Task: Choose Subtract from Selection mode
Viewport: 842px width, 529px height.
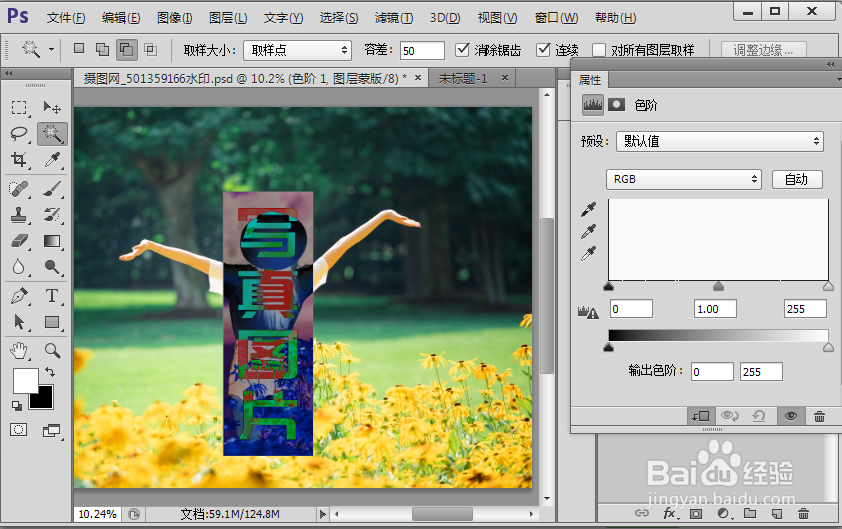Action: 126,50
